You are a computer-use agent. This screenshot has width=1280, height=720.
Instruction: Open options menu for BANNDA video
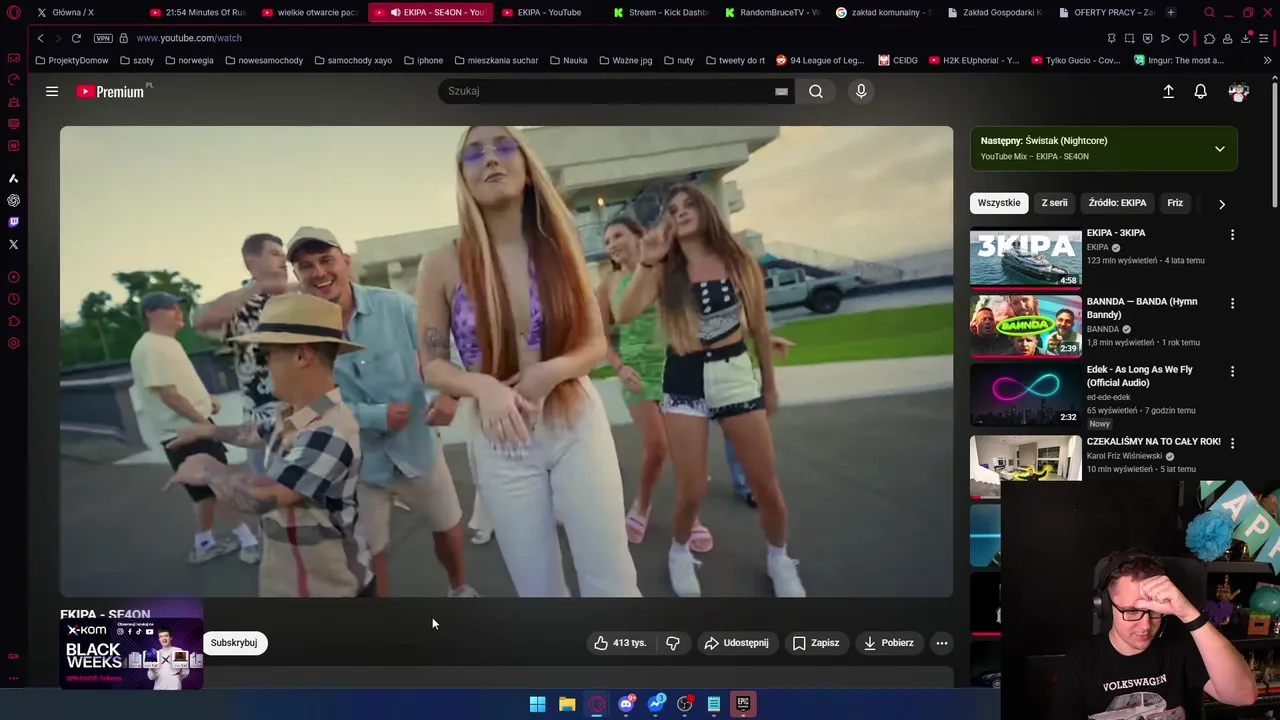pyautogui.click(x=1232, y=303)
